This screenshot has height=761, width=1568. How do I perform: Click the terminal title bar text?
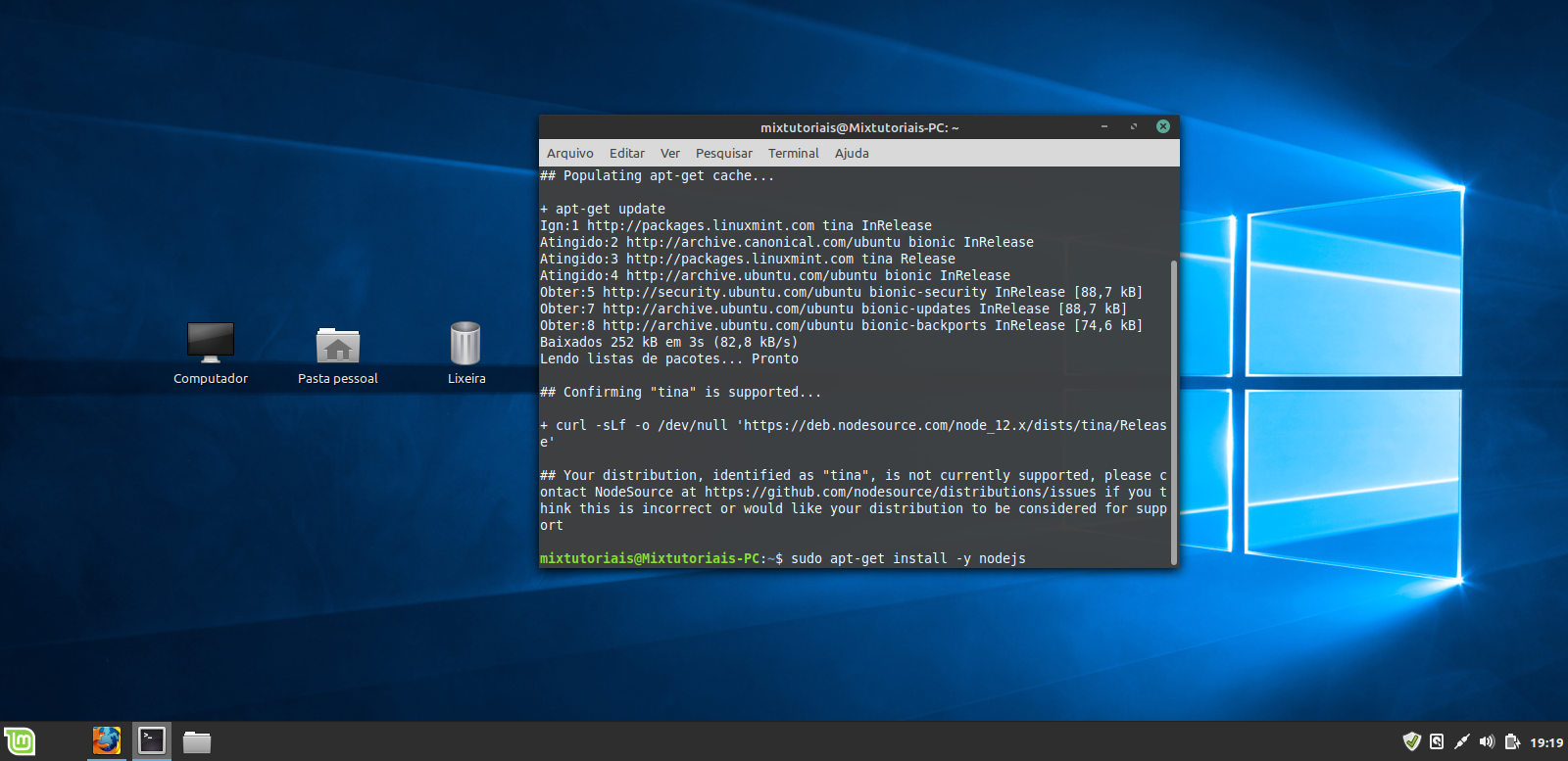pyautogui.click(x=859, y=127)
